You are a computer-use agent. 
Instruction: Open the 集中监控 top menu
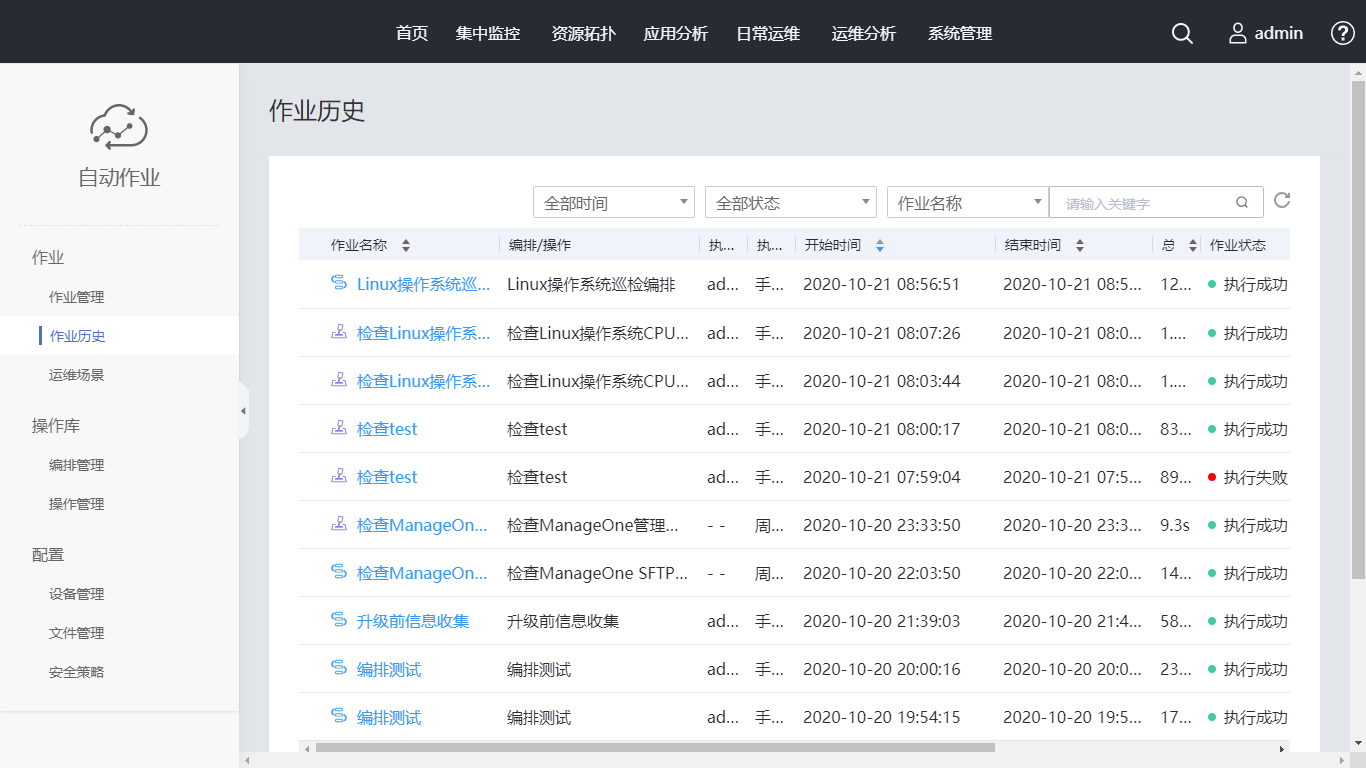click(x=488, y=33)
